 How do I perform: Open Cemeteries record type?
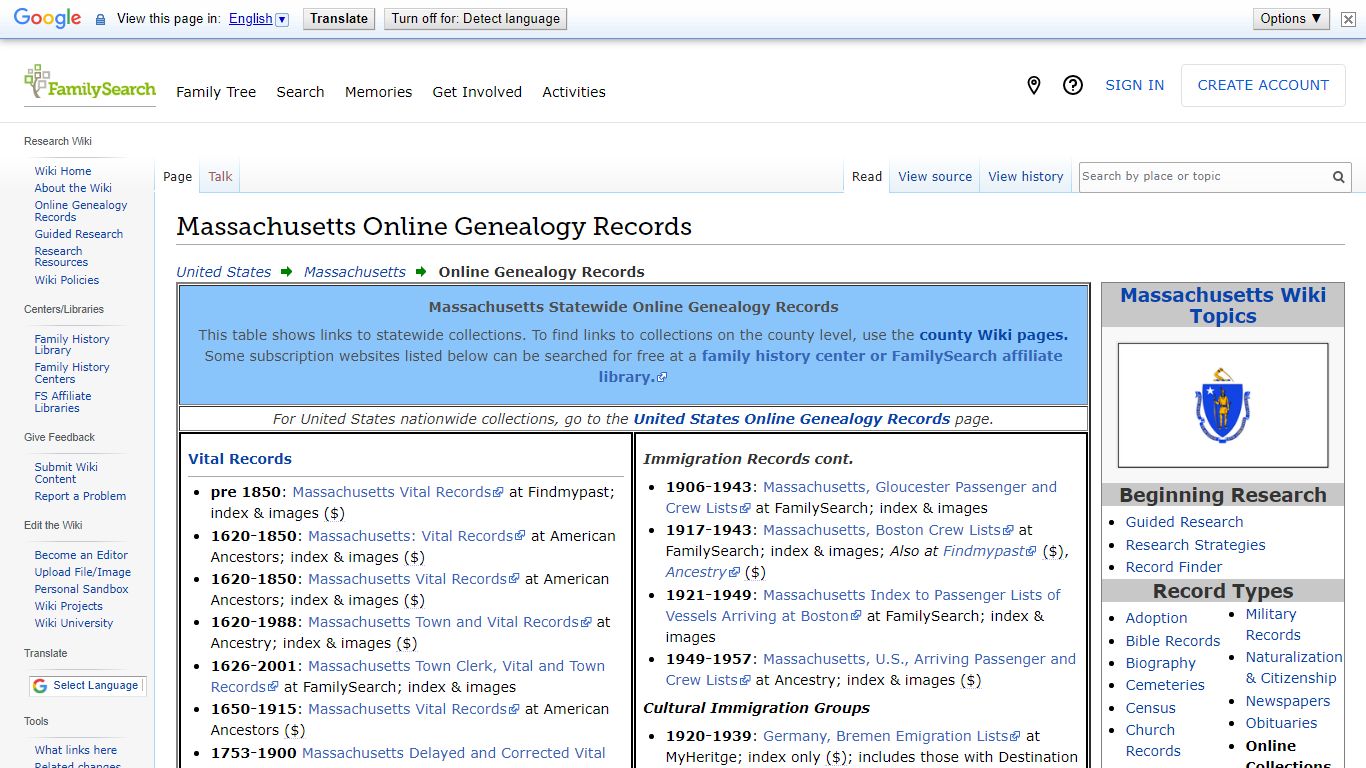pyautogui.click(x=1165, y=685)
